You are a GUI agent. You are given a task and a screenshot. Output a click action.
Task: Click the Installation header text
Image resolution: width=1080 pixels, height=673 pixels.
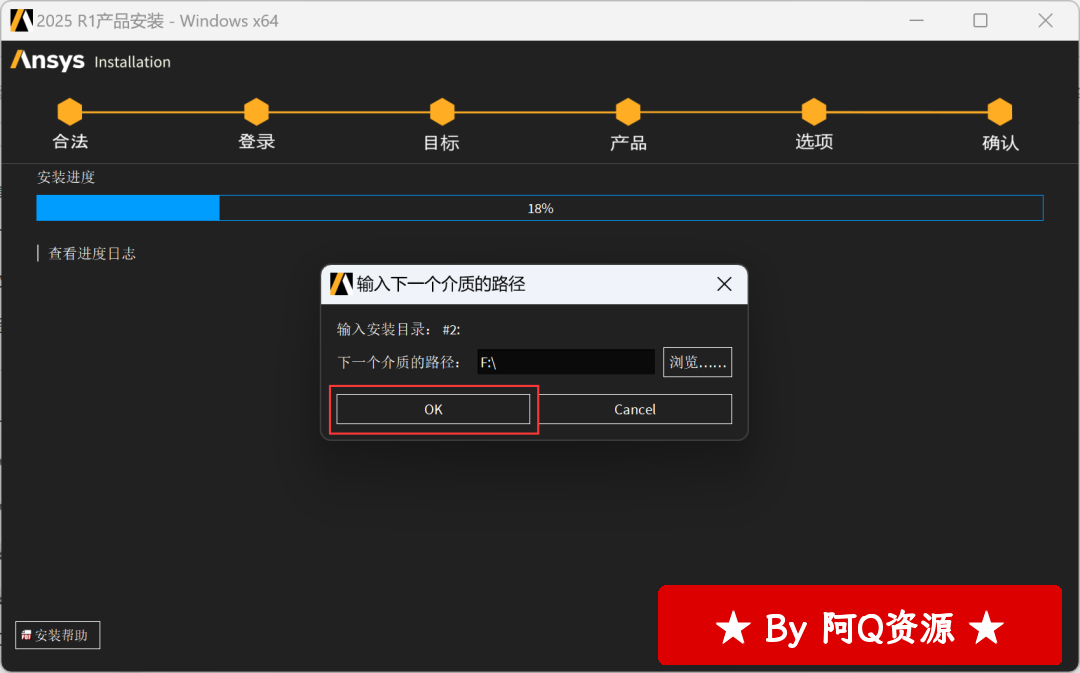click(x=132, y=62)
